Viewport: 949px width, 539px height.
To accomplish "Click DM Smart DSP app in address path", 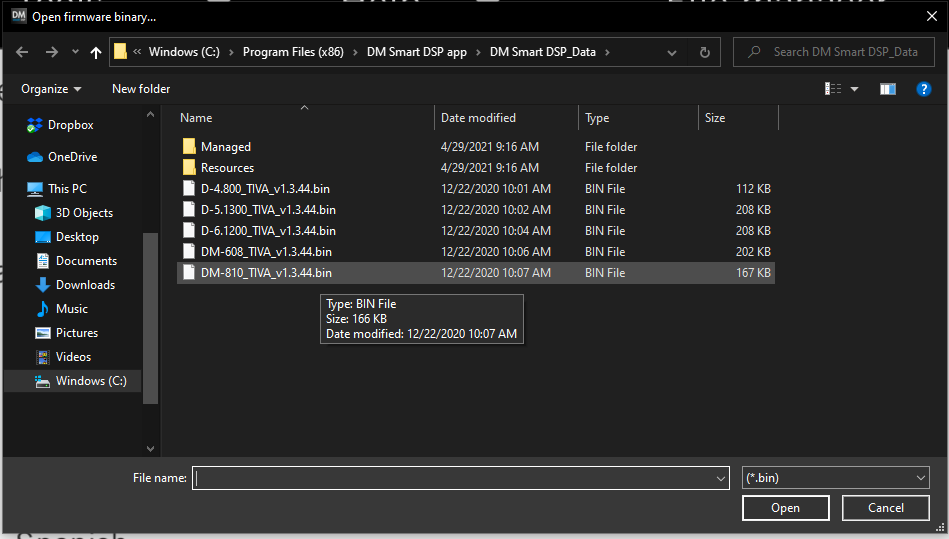I will [x=416, y=52].
